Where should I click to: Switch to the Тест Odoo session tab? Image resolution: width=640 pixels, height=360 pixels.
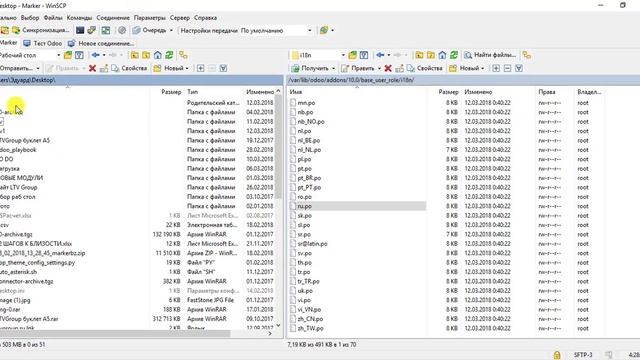click(43, 43)
